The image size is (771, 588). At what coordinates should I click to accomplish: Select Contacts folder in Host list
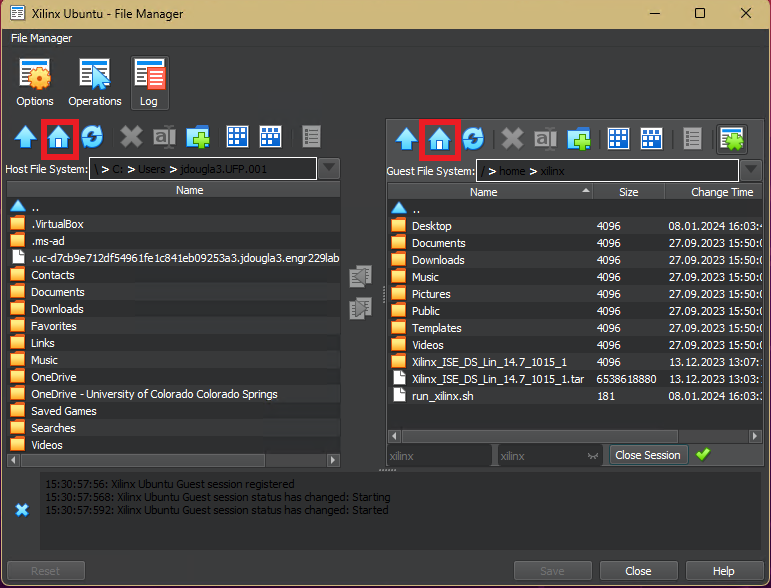click(x=174, y=275)
